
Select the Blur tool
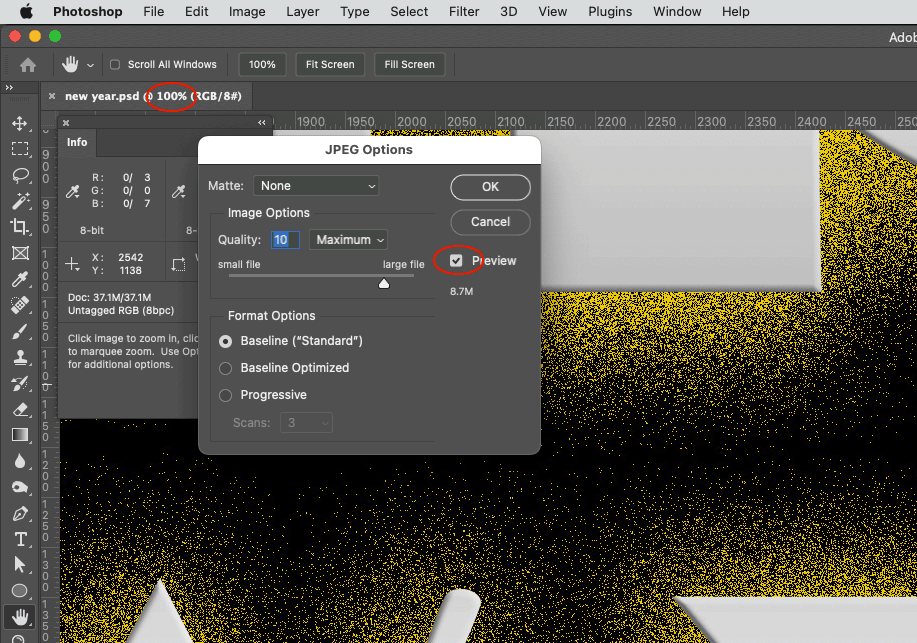point(20,461)
